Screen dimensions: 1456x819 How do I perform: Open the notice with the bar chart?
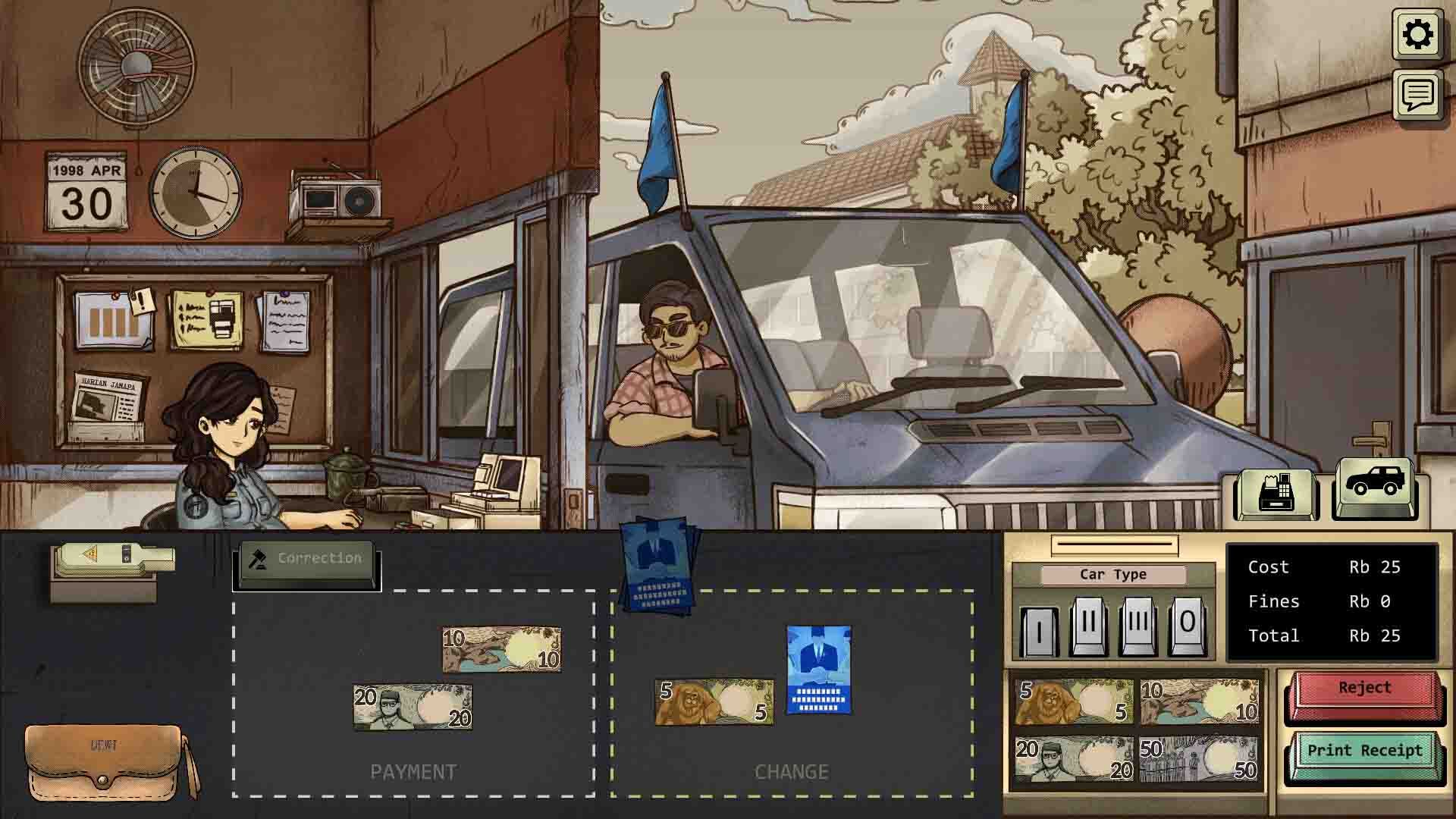coord(112,321)
